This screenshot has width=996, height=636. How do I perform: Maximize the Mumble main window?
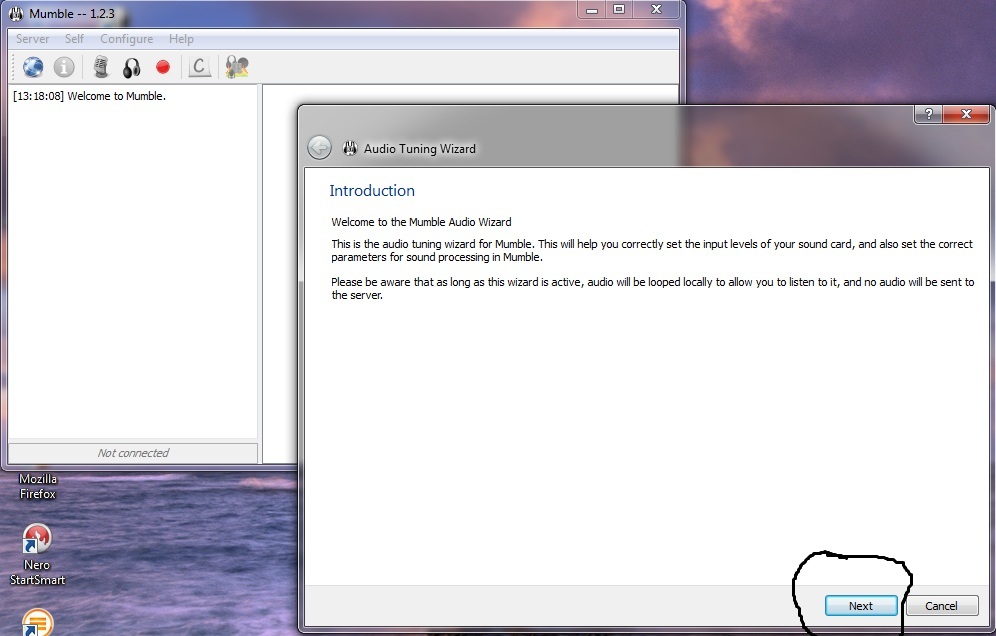[x=619, y=10]
